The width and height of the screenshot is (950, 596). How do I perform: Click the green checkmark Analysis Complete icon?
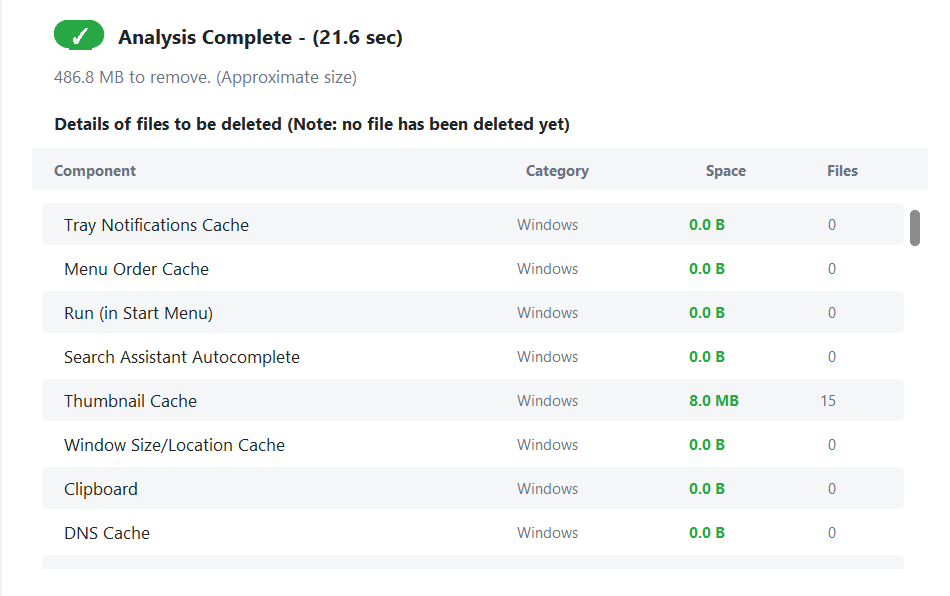click(x=79, y=36)
